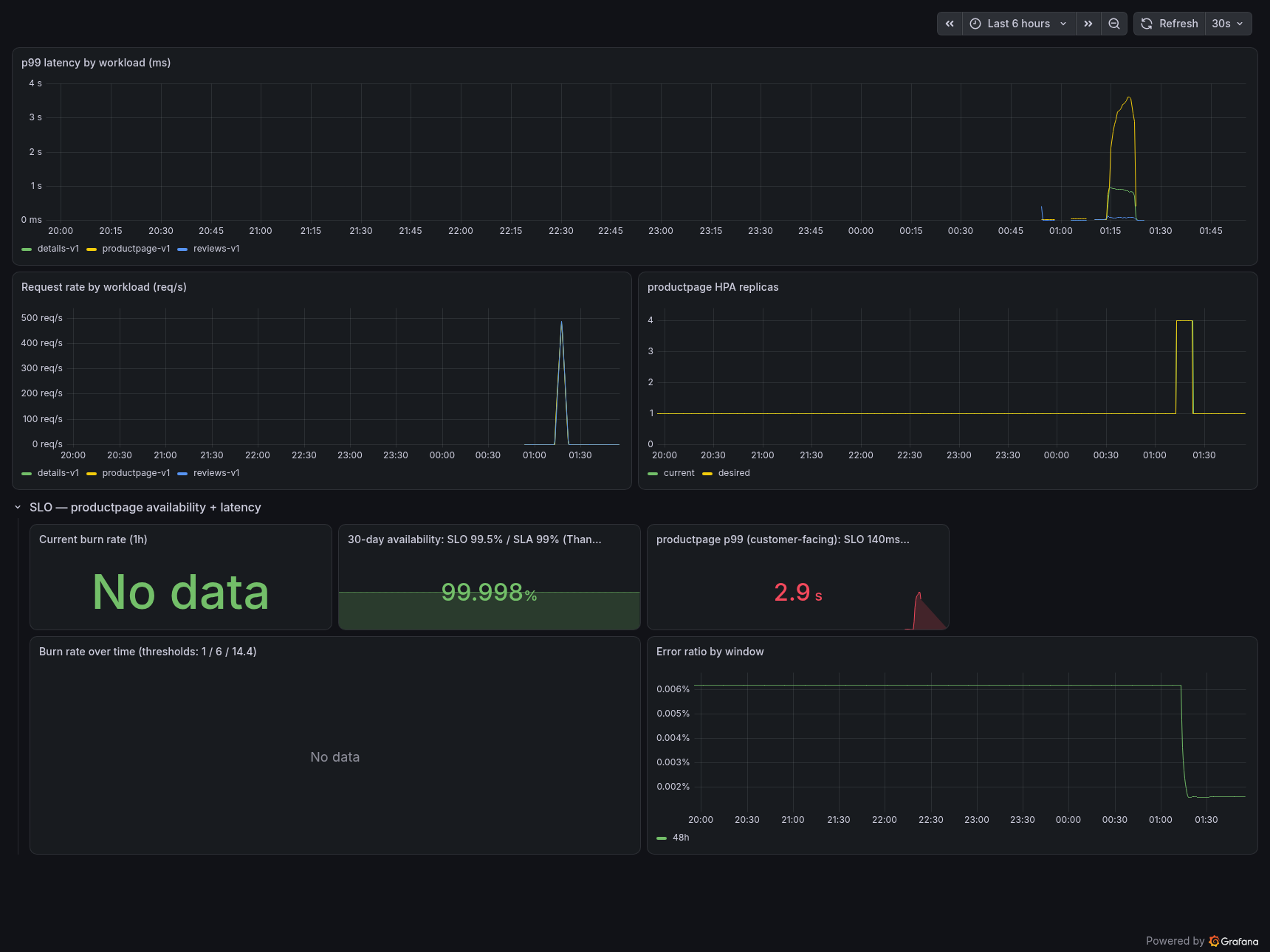Toggle details-v1 series in Request rate legend
Screen dimensions: 1270x952
click(58, 473)
